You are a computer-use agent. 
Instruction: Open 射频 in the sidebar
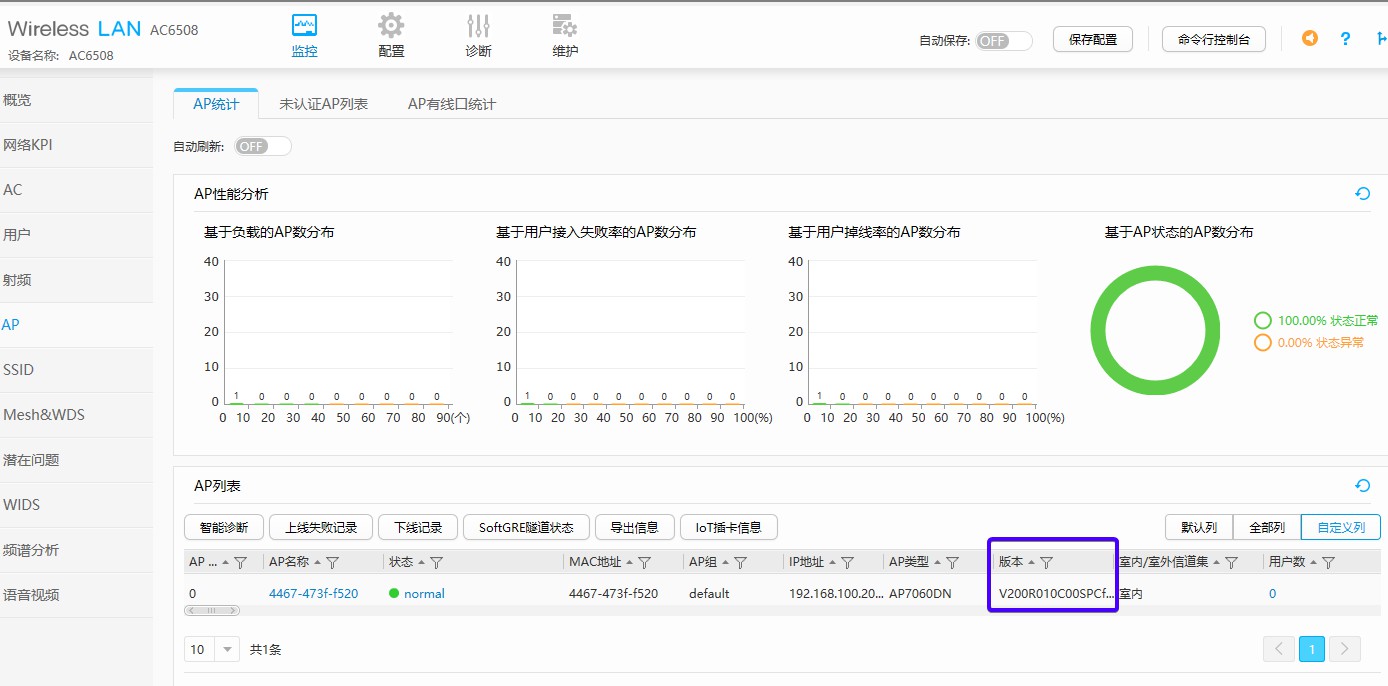pos(76,280)
